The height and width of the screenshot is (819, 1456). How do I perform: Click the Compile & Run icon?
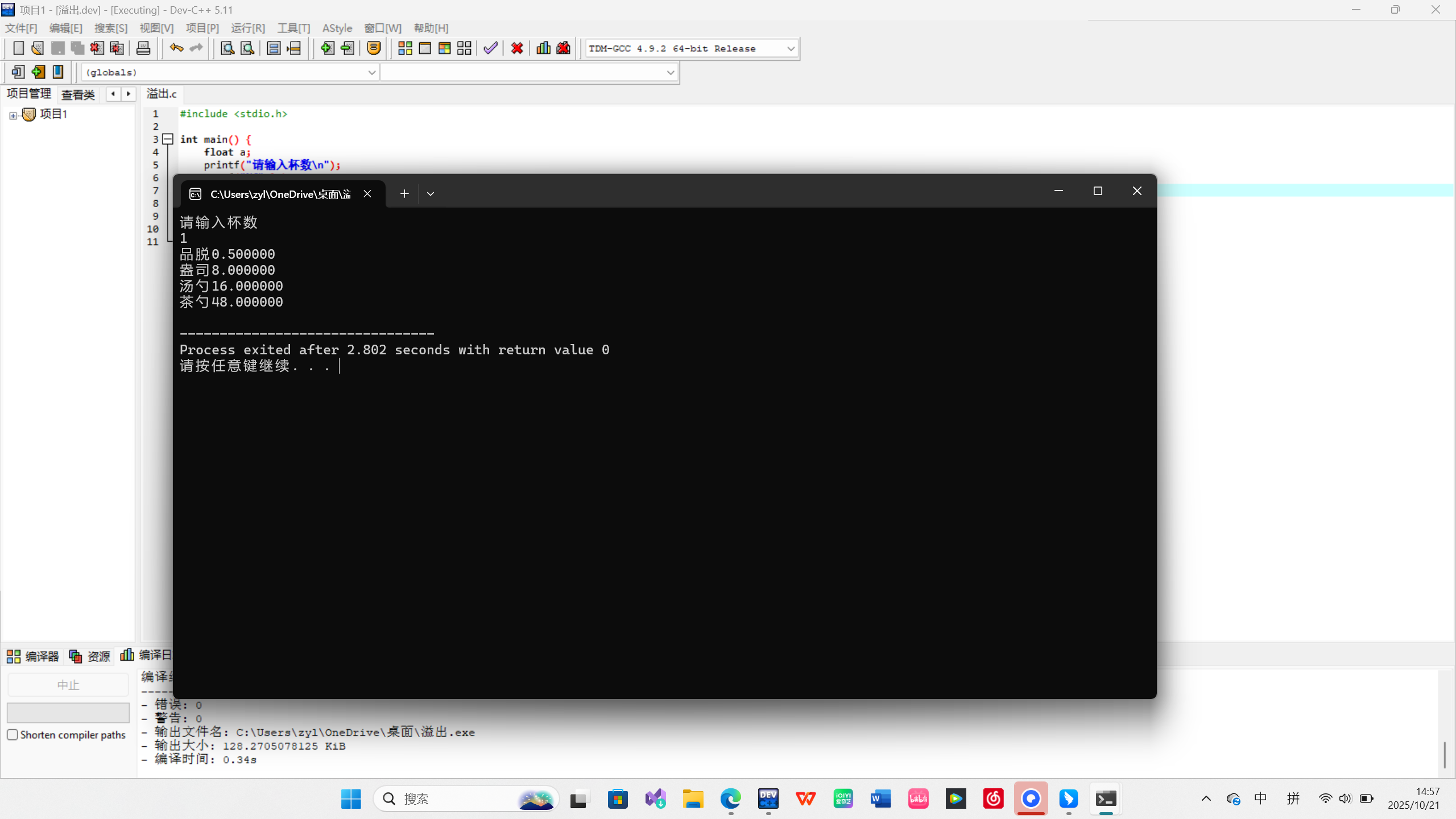coord(445,48)
